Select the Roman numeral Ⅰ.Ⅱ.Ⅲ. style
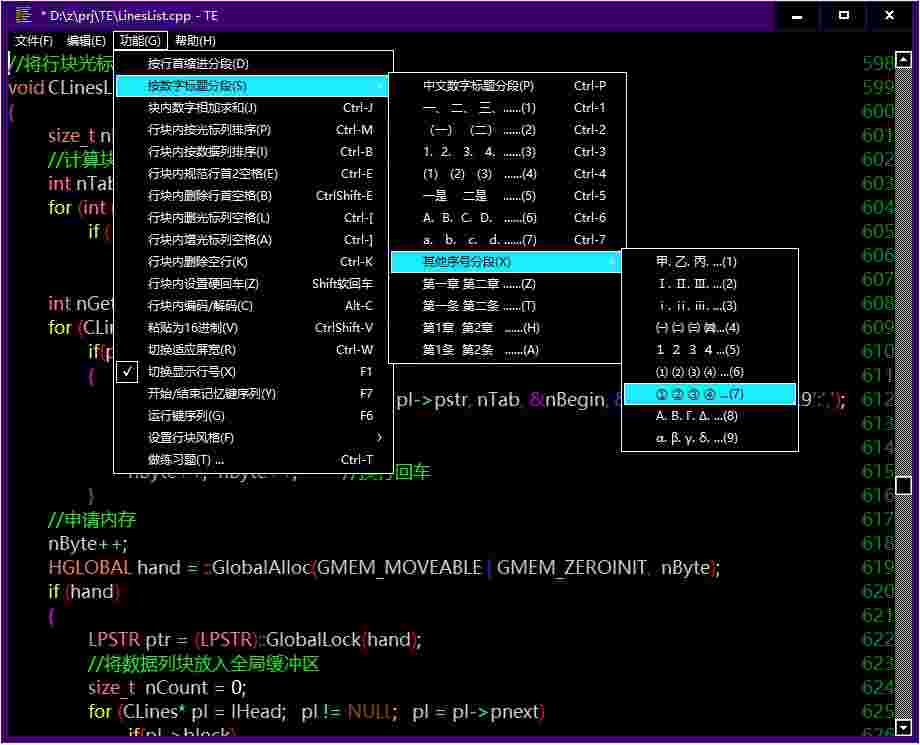Image resolution: width=920 pixels, height=745 pixels. [700, 283]
